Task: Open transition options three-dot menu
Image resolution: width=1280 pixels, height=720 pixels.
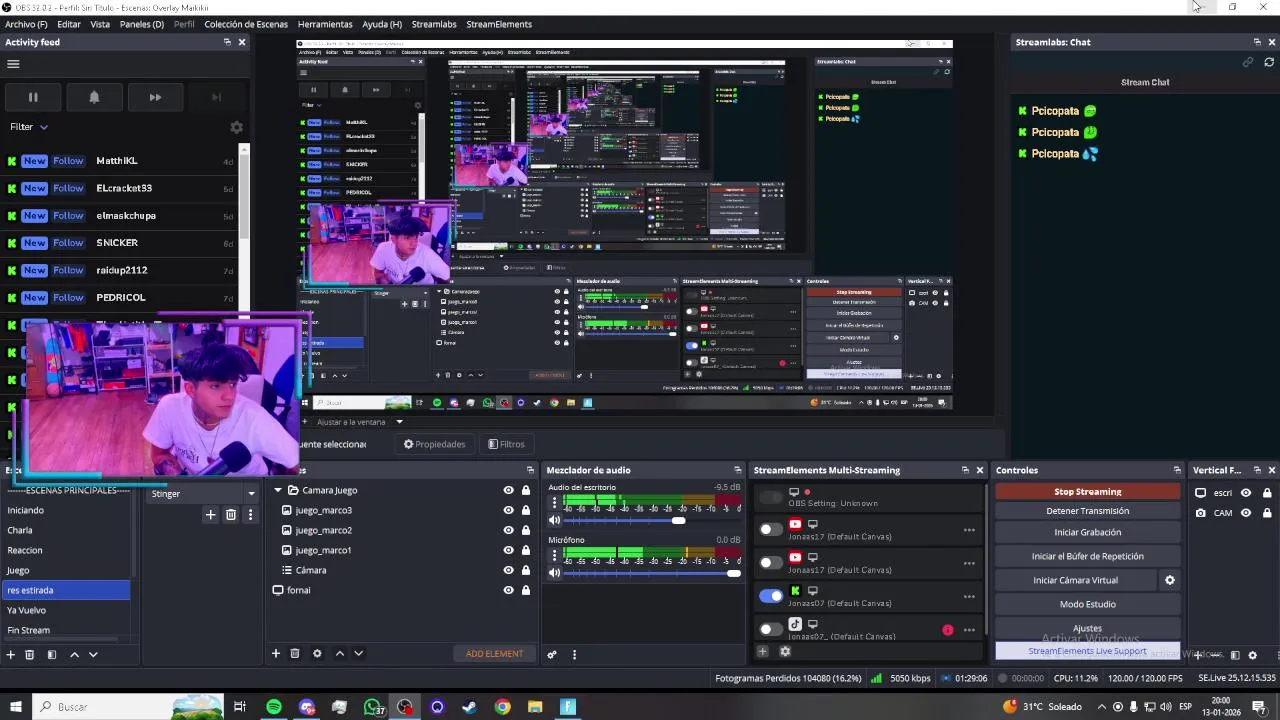Action: tap(250, 514)
